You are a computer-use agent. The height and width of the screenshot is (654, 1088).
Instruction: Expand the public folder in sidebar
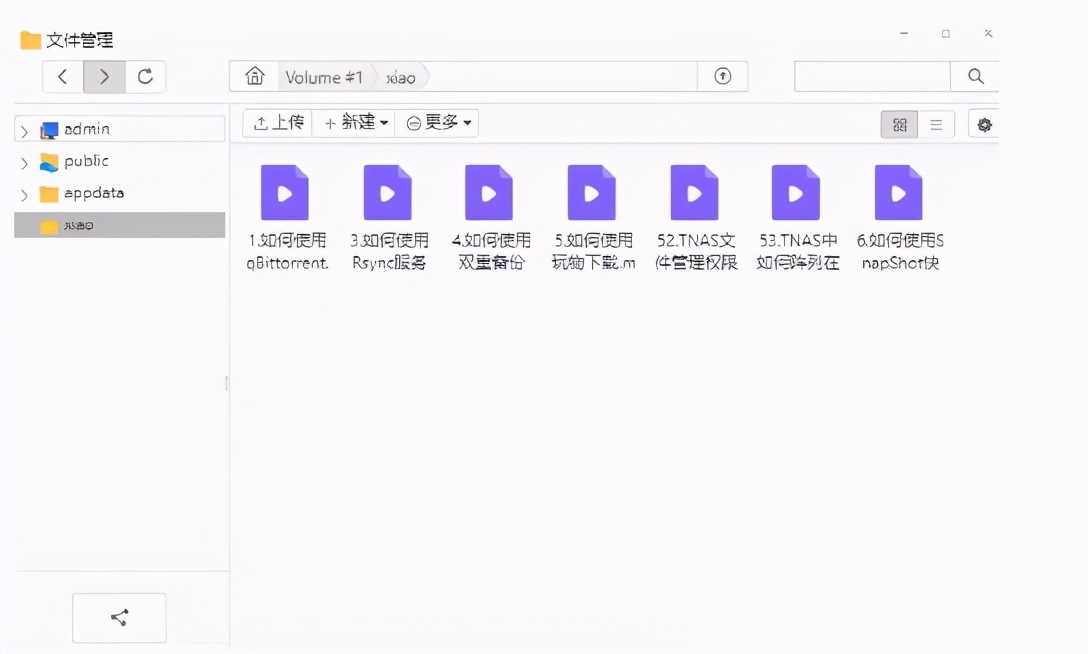click(x=24, y=161)
